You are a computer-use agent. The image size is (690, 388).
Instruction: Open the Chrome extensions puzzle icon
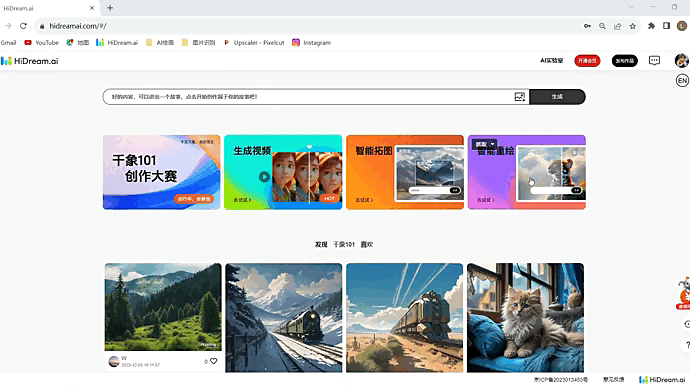(651, 26)
